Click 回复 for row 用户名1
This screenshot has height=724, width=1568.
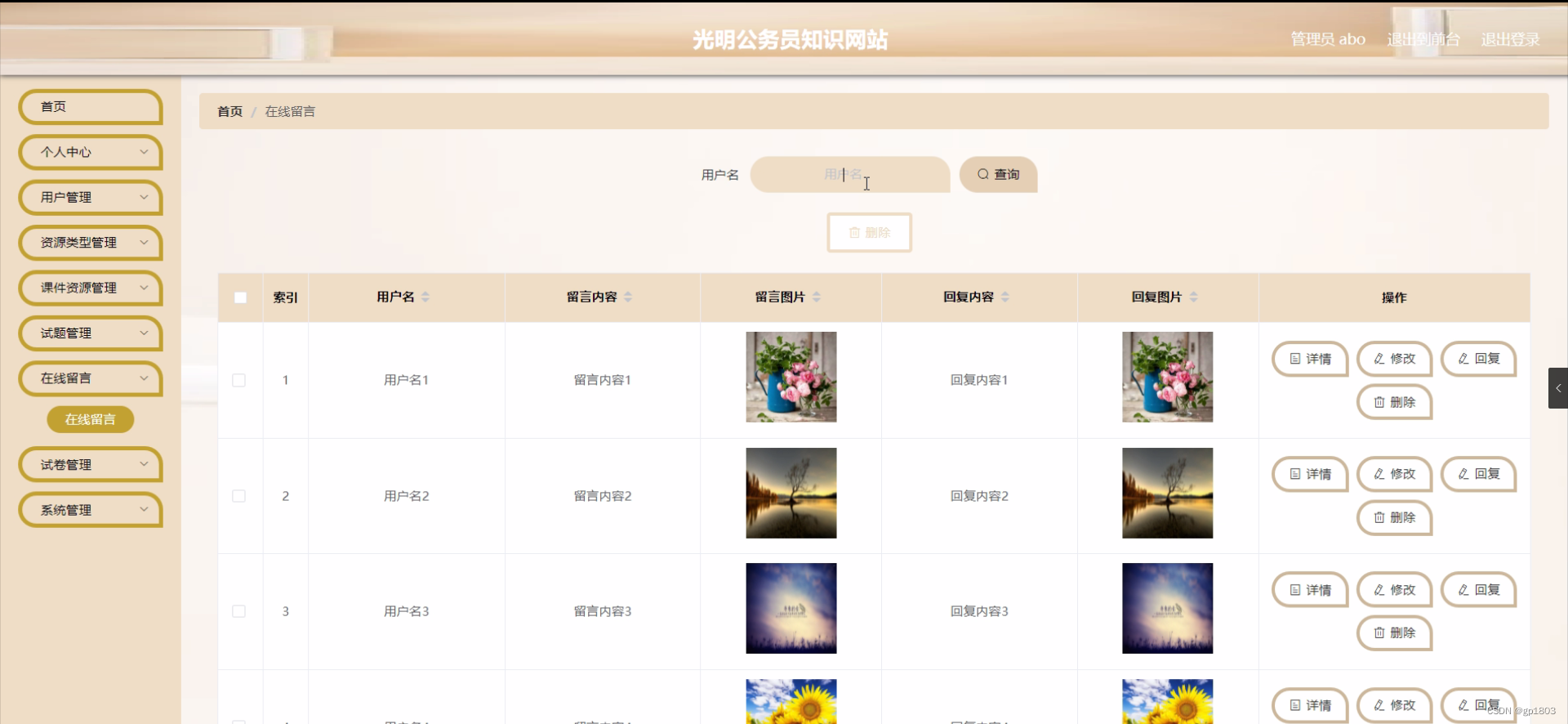[1479, 359]
